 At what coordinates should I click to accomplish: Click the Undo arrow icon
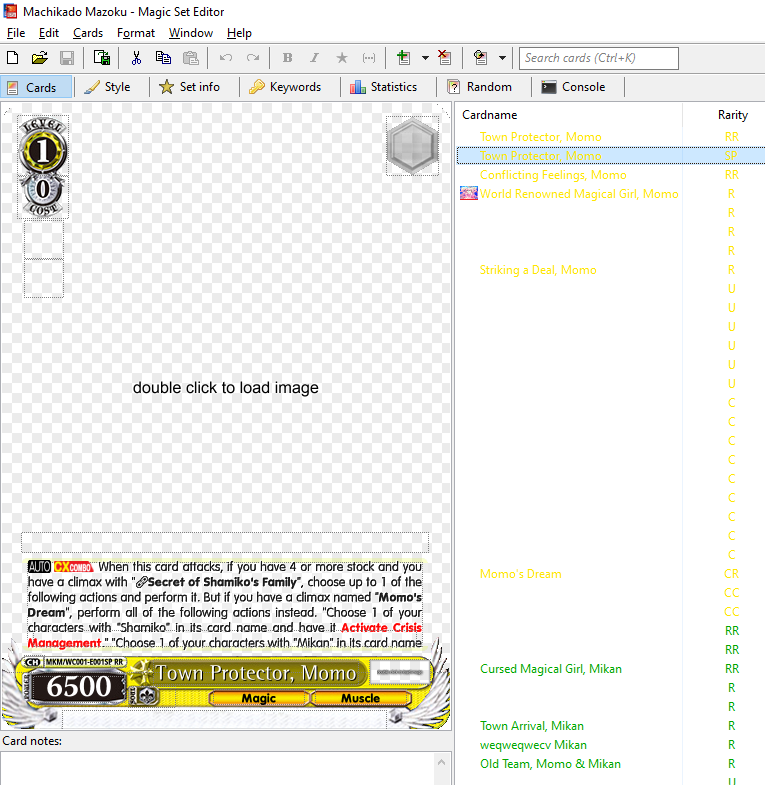(x=226, y=58)
